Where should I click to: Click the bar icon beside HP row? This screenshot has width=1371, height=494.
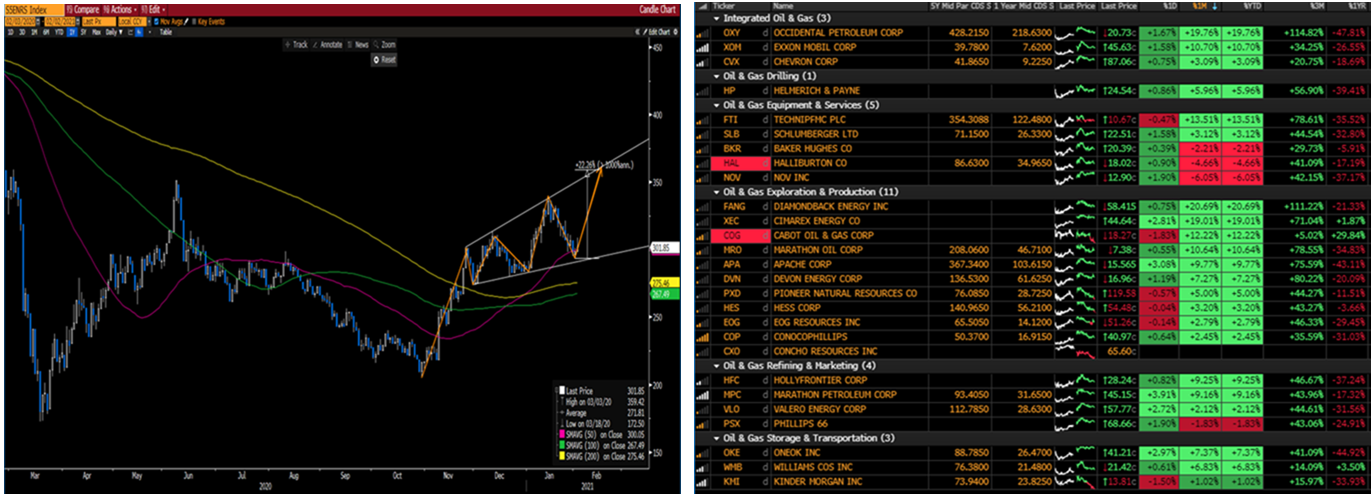point(701,90)
